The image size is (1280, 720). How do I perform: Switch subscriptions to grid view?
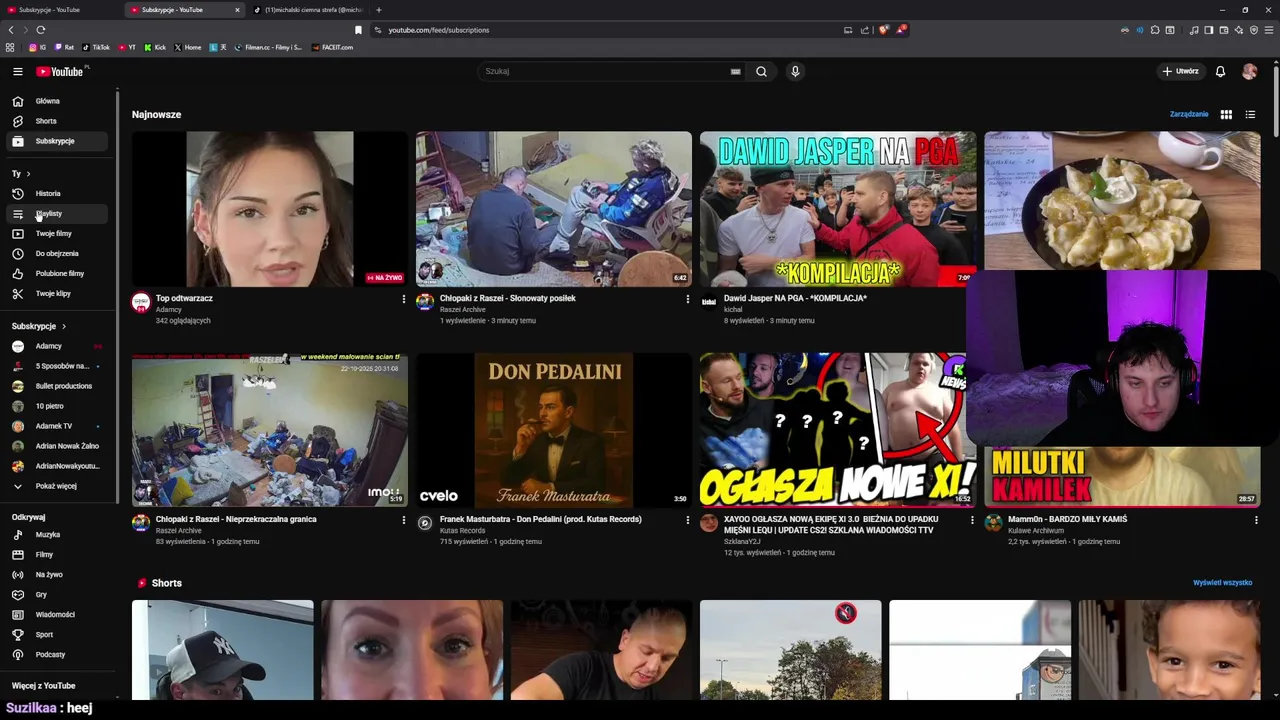tap(1226, 115)
